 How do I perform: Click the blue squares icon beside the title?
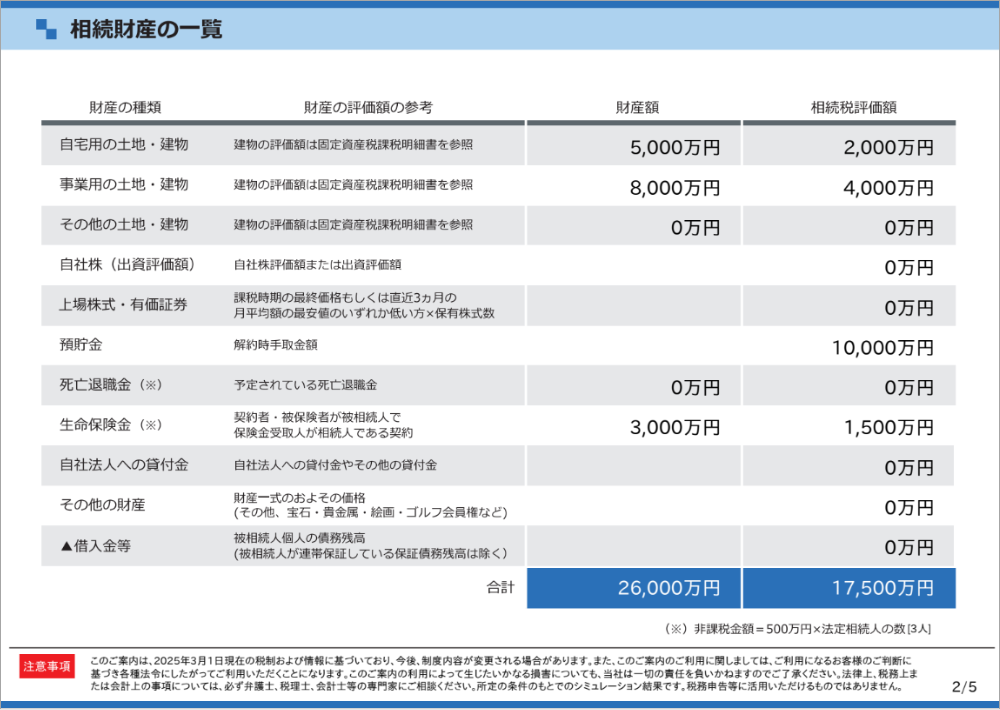tap(46, 29)
